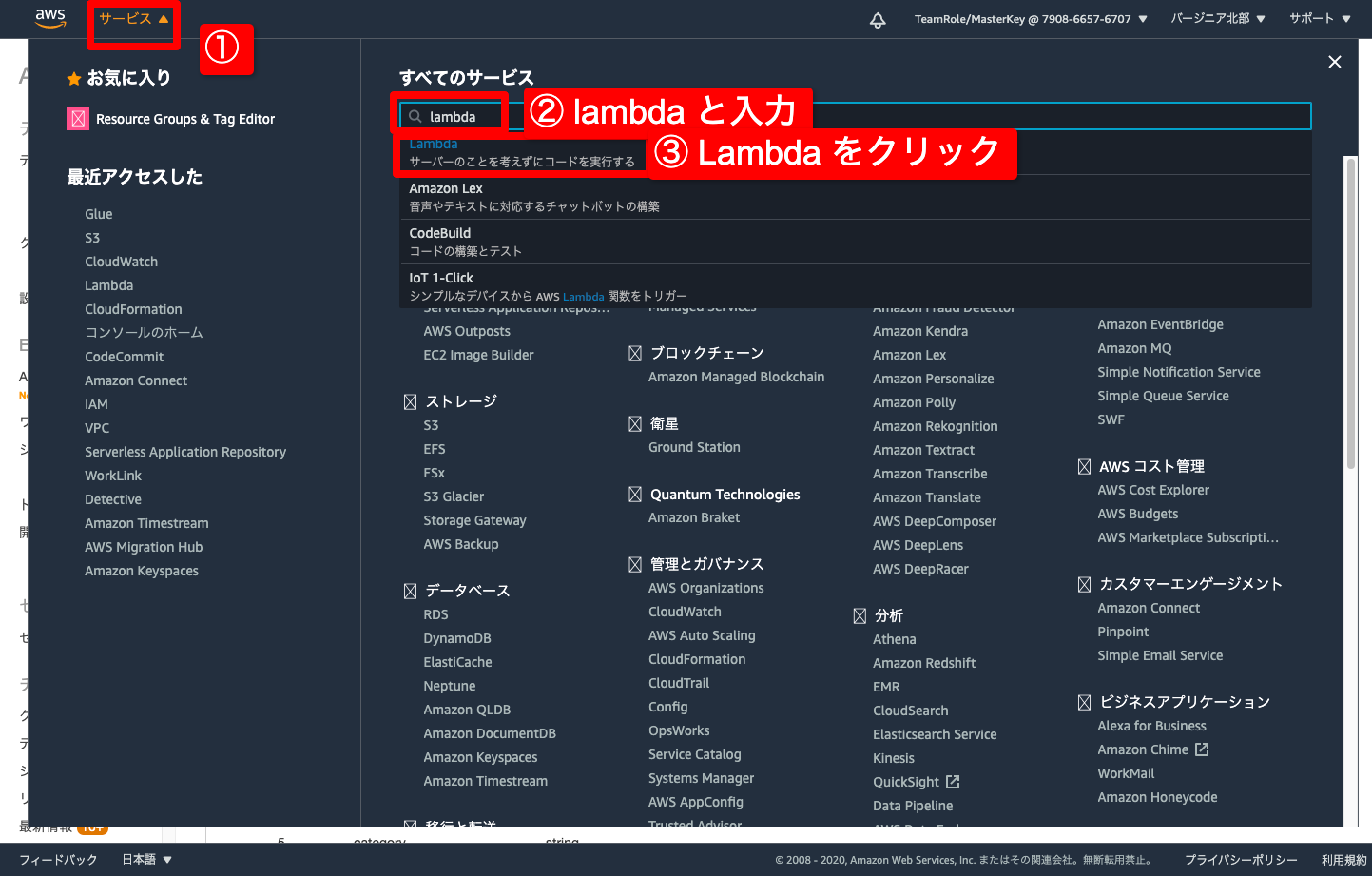Open Amazon Braket service
Image resolution: width=1372 pixels, height=876 pixels.
tap(694, 517)
